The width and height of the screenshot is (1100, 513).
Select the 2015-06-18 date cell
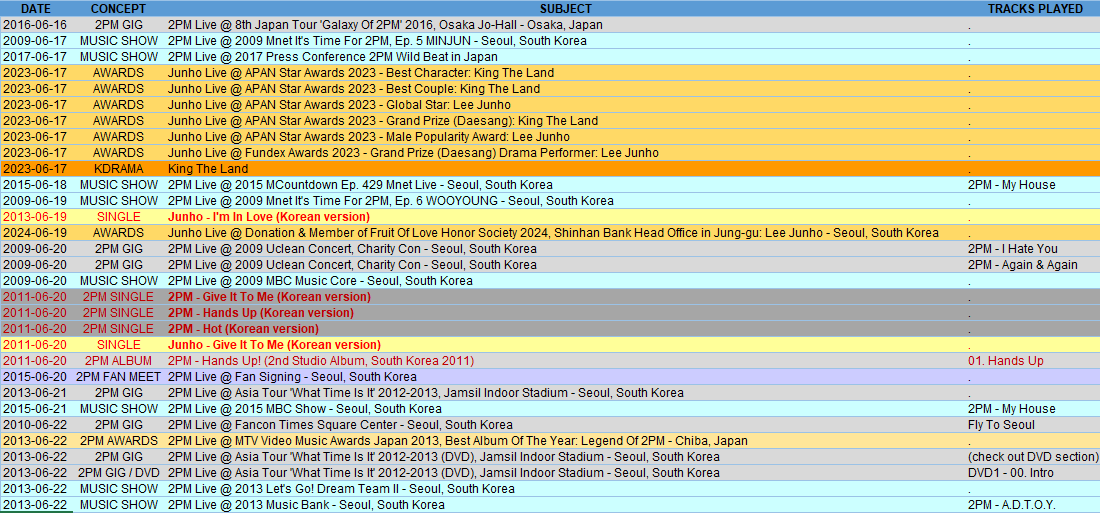35,185
